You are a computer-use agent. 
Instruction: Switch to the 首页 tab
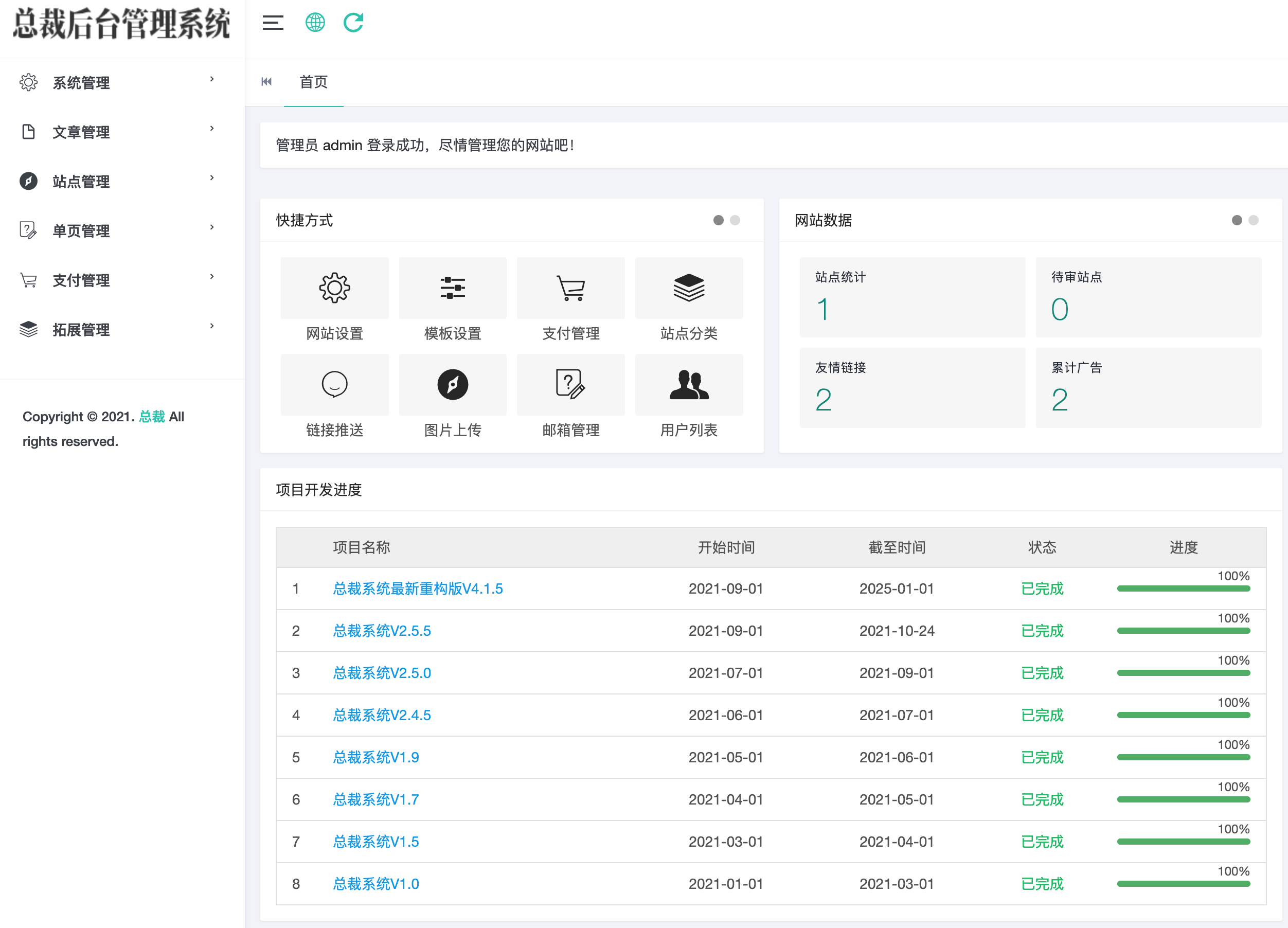[x=313, y=82]
